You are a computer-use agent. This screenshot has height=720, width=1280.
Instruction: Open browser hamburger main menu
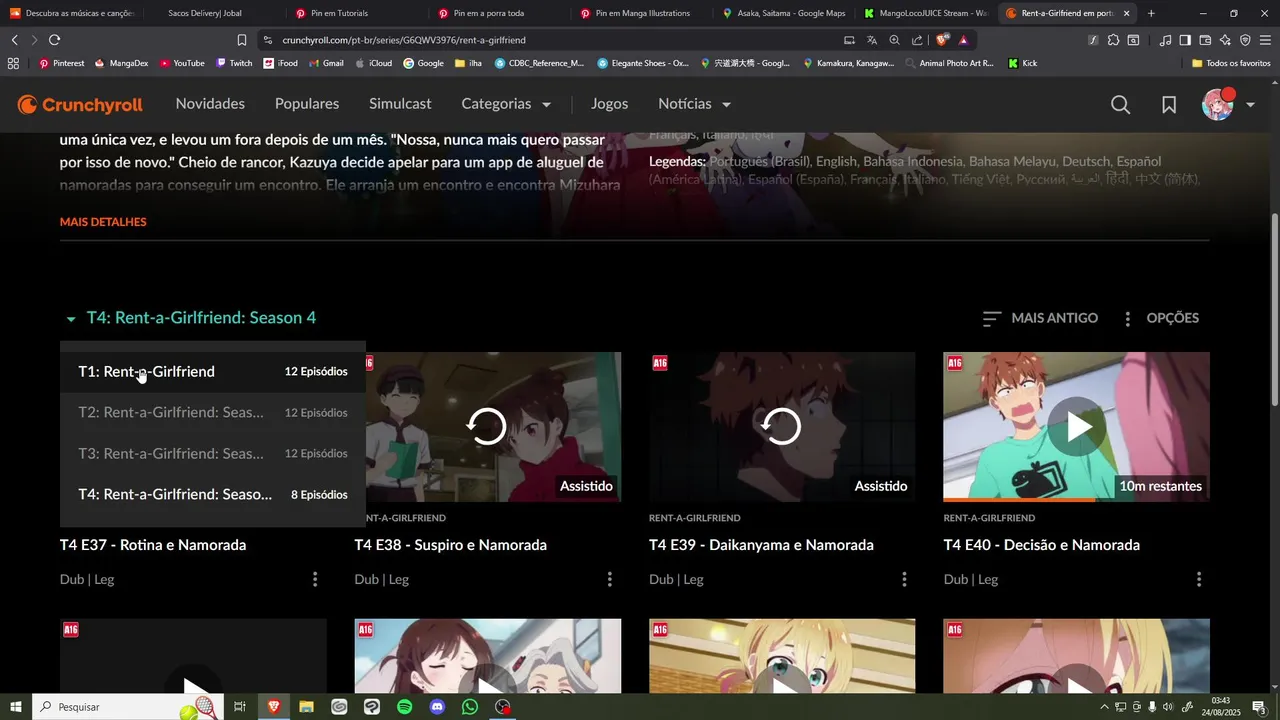pos(1265,40)
